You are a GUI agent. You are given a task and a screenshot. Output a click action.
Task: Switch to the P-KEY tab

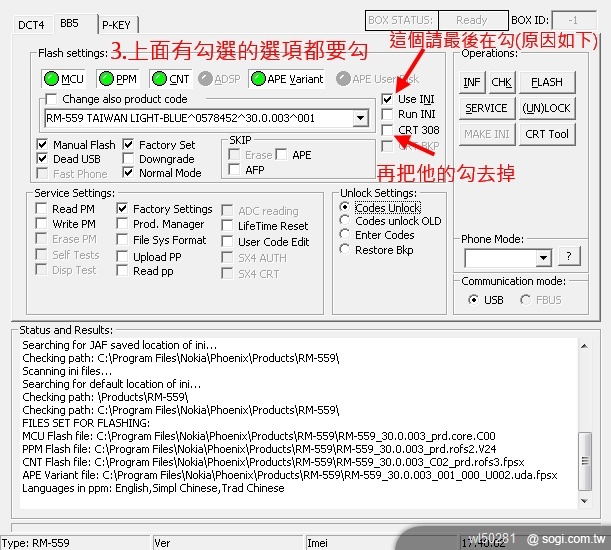pos(117,24)
